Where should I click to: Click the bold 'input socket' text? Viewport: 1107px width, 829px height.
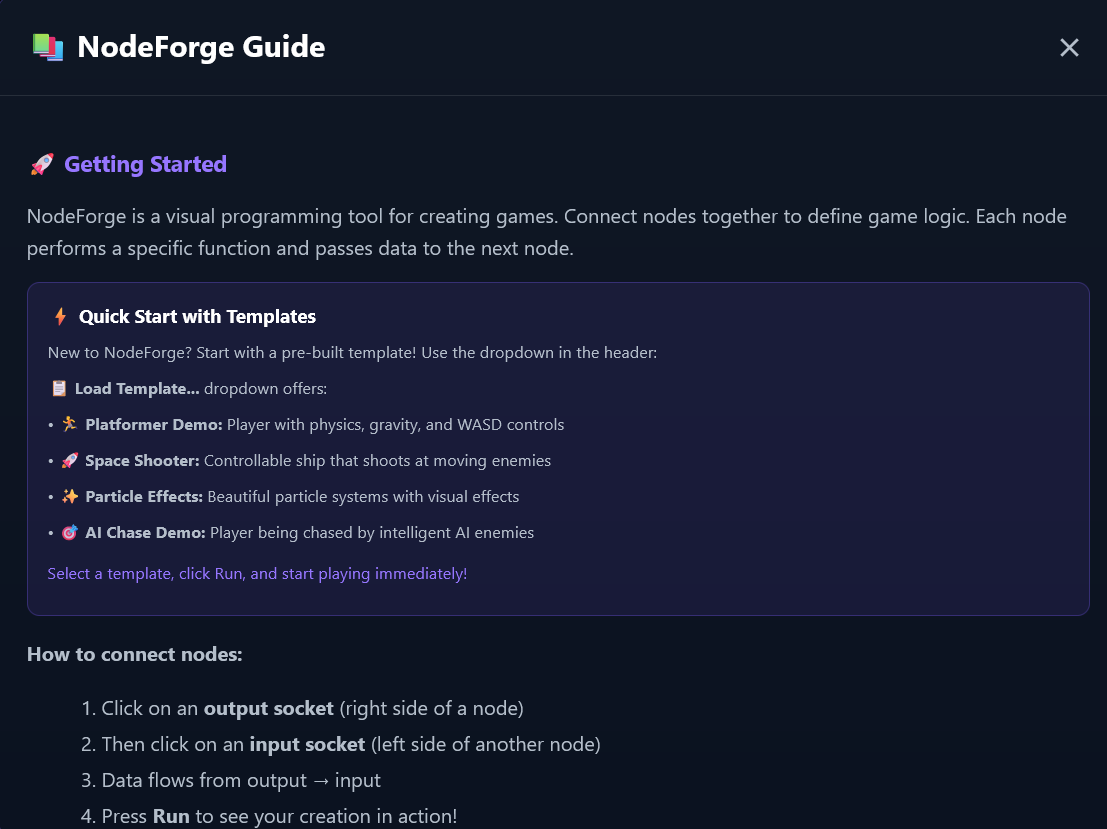[x=307, y=745]
